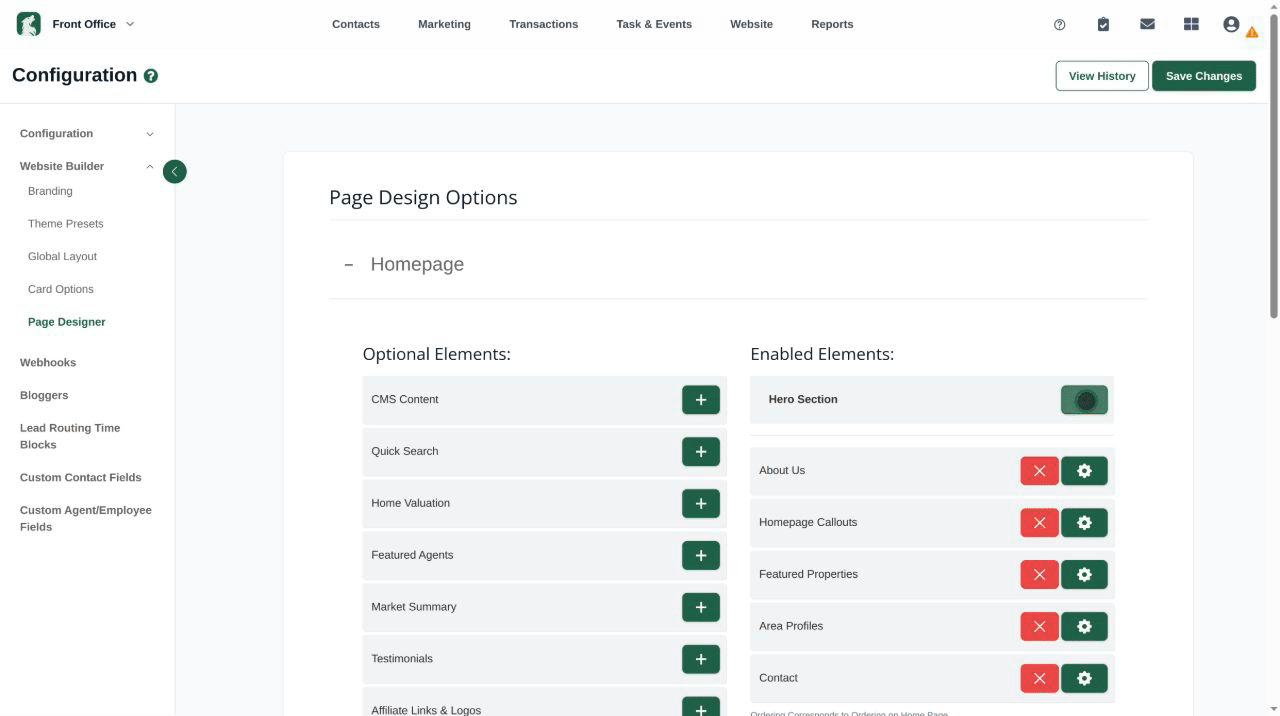The width and height of the screenshot is (1280, 716).
Task: Add the Quick Search element
Action: pos(700,451)
